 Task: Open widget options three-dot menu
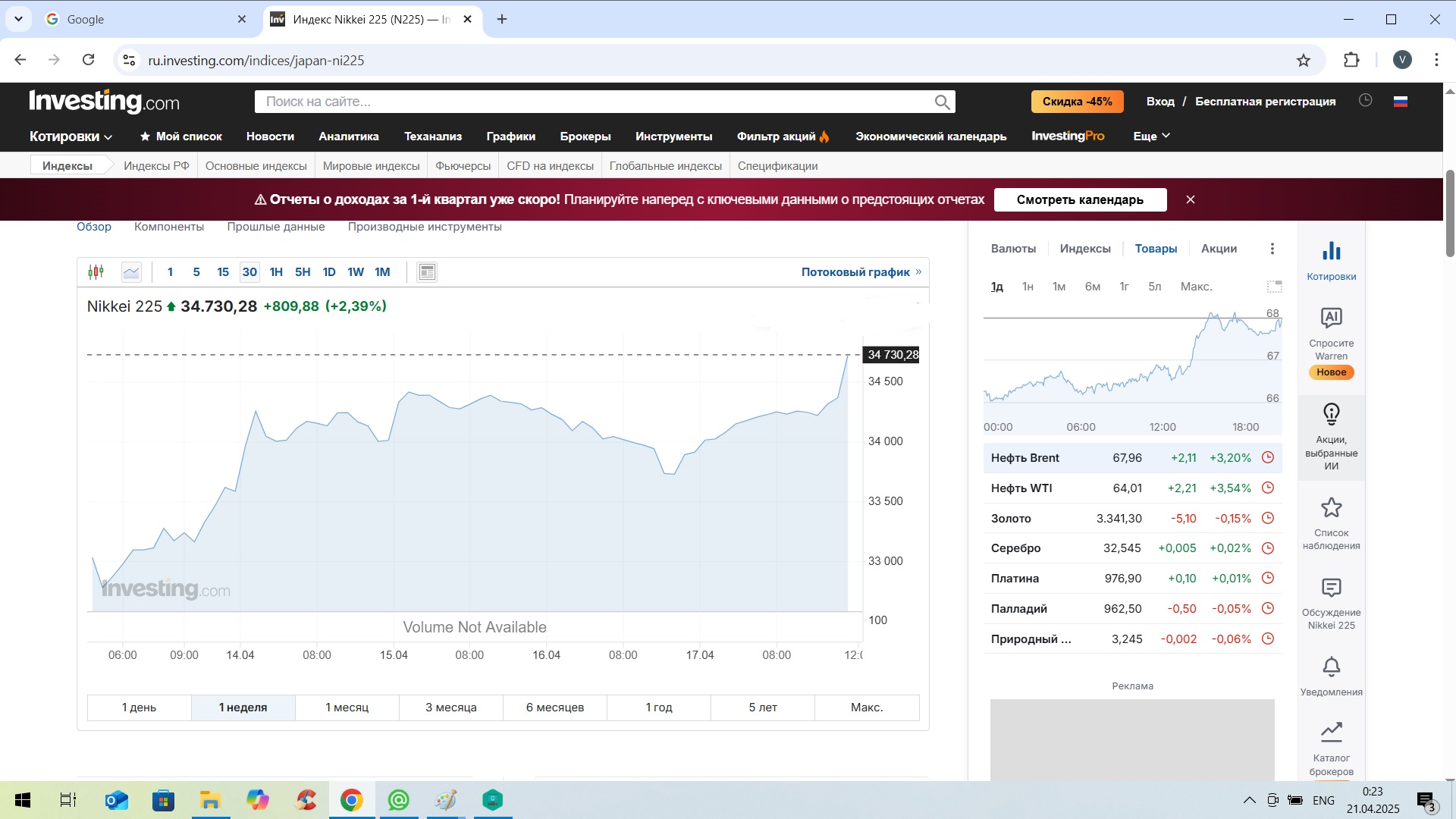tap(1272, 249)
